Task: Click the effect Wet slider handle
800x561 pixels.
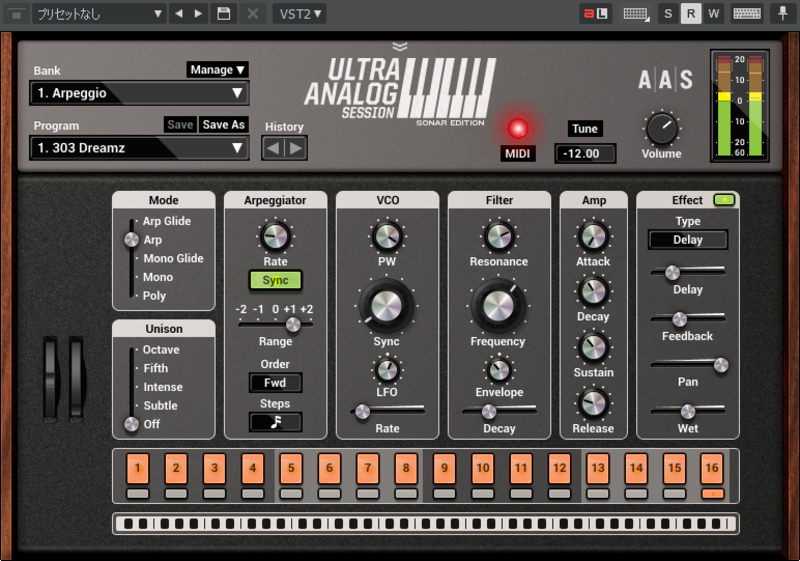Action: pyautogui.click(x=688, y=411)
